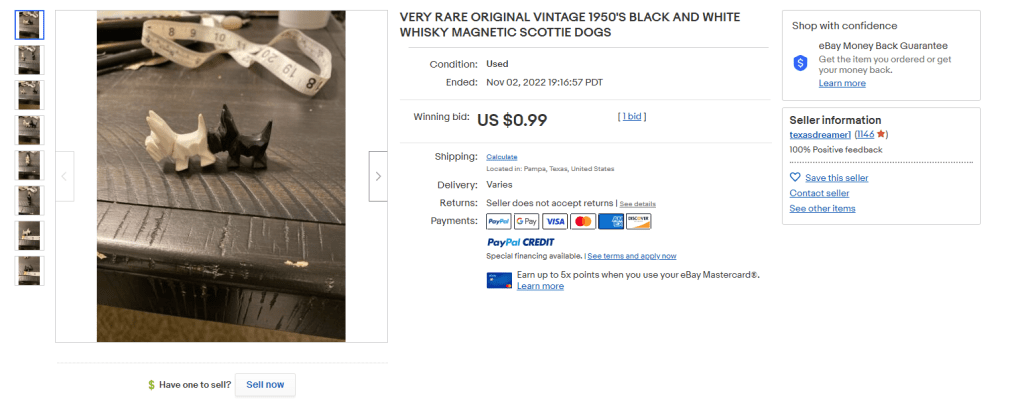This screenshot has width=1024, height=411.
Task: Click the eBay Mastercard card image
Action: (x=499, y=280)
